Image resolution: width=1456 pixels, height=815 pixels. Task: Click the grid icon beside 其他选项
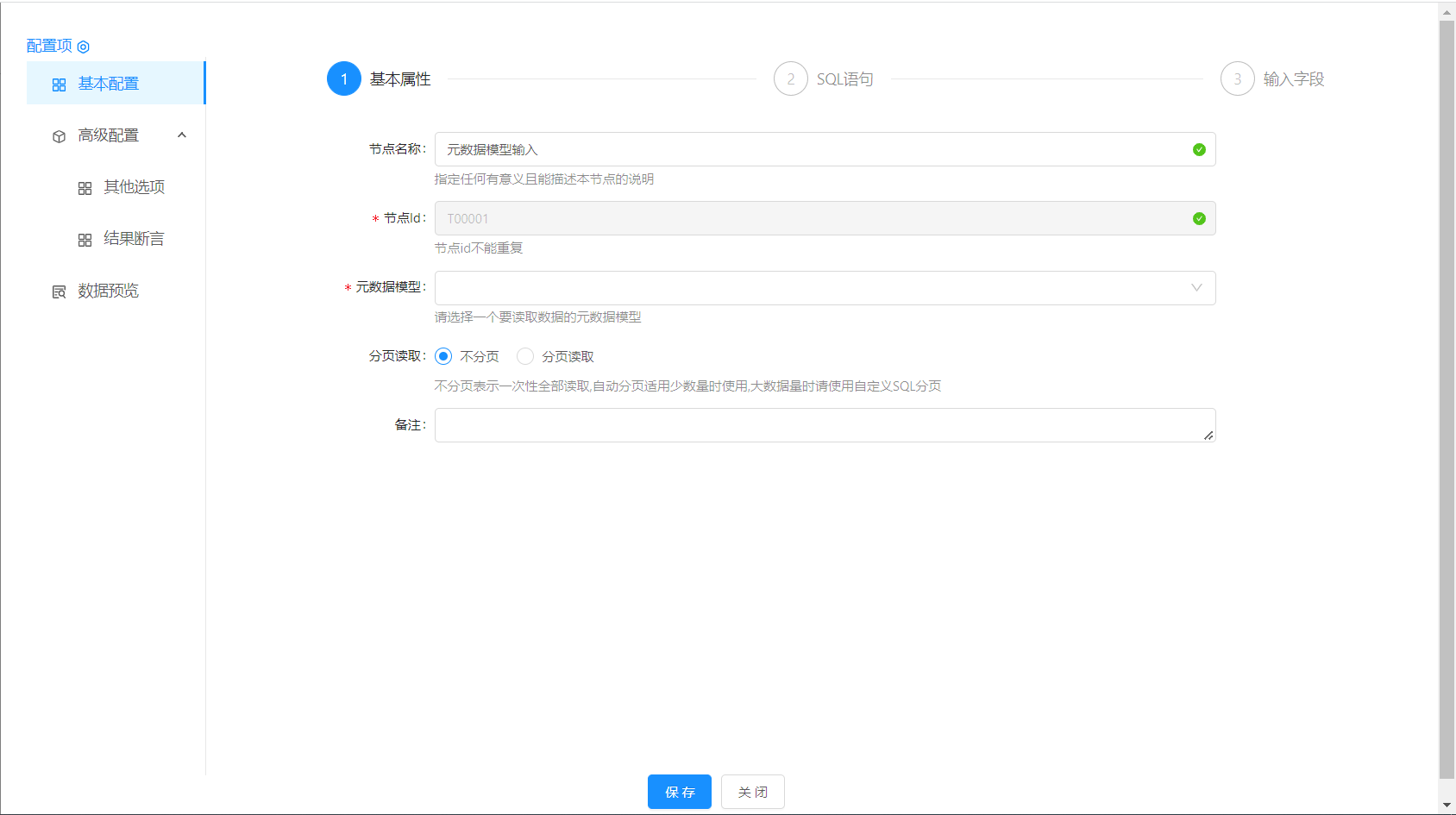click(x=85, y=188)
